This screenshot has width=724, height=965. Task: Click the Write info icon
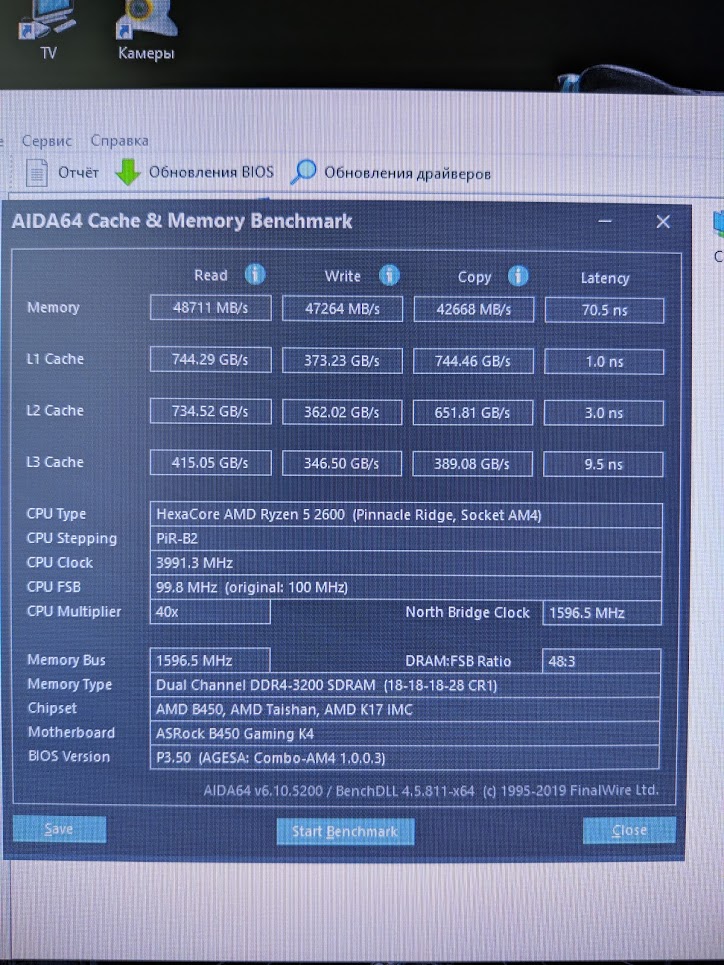[389, 275]
